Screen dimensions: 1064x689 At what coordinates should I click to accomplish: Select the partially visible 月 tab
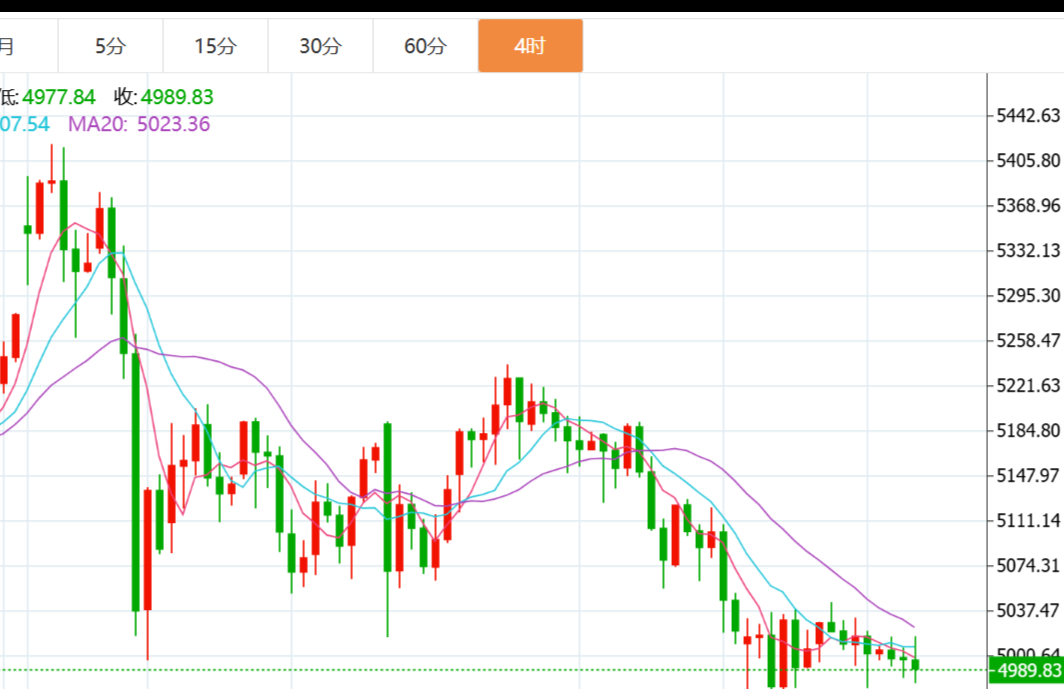pos(10,46)
